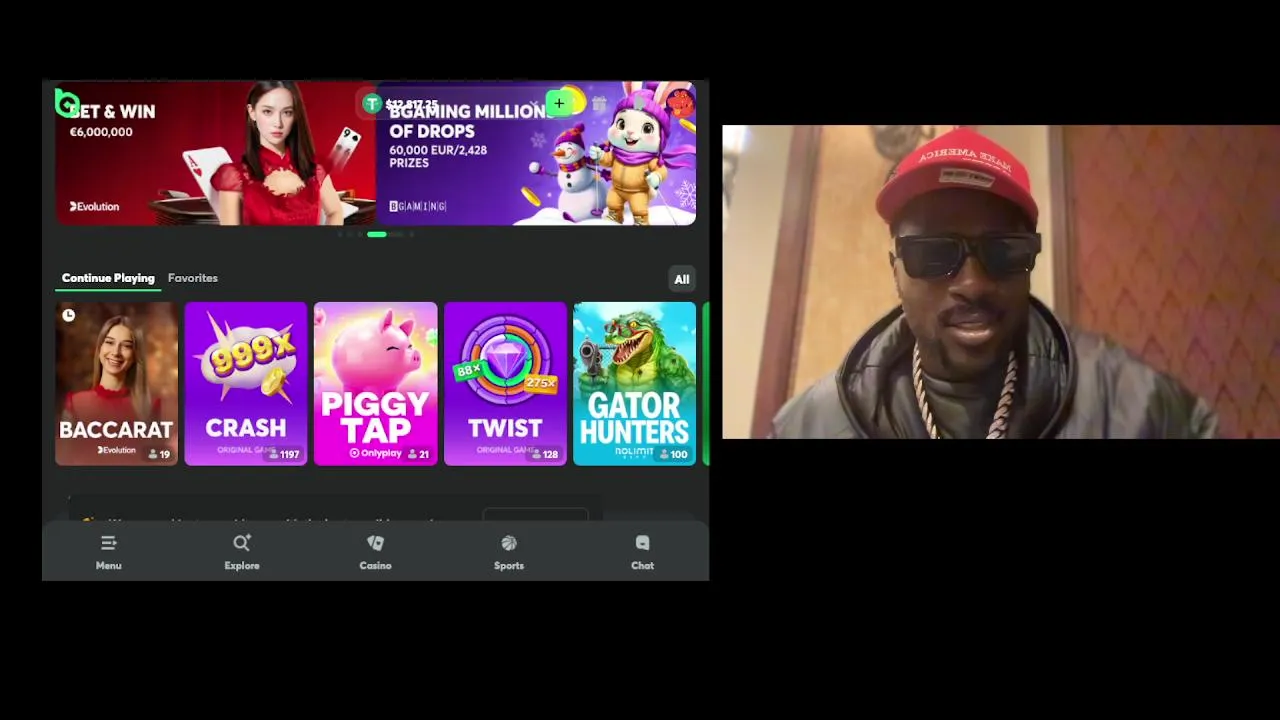Open the Menu in the bottom bar
1280x720 pixels.
pos(109,552)
